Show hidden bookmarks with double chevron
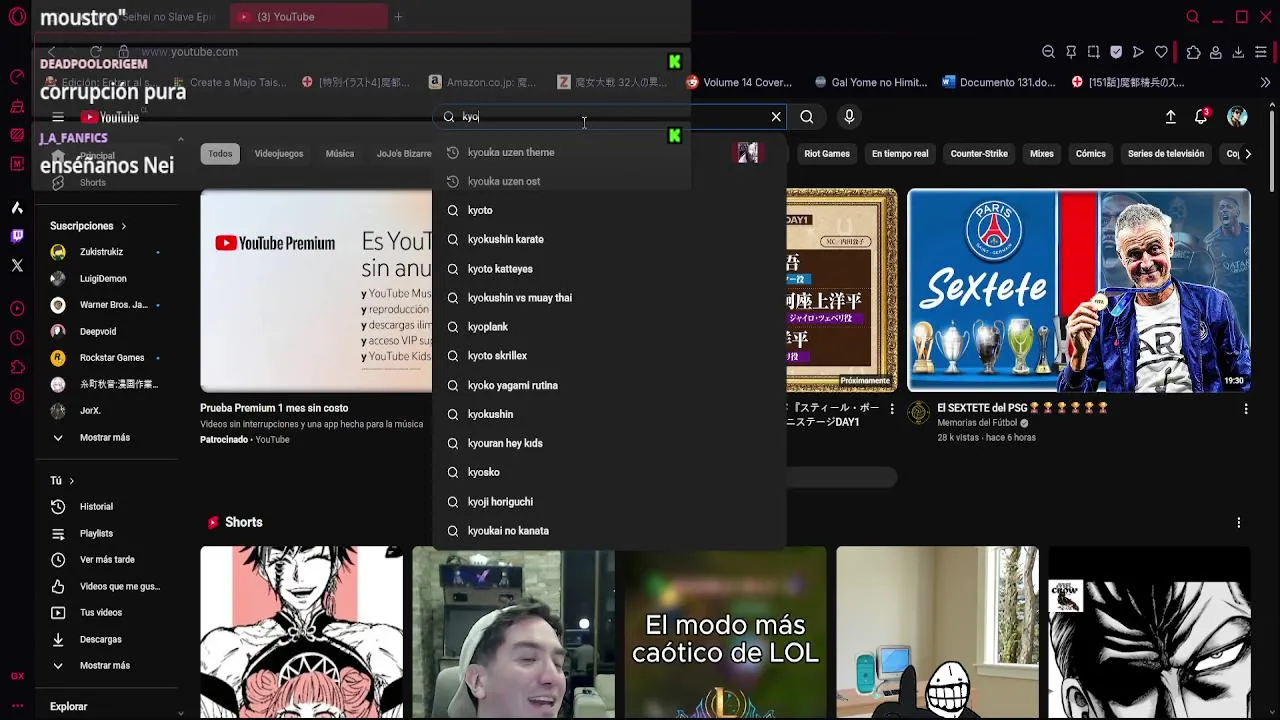Viewport: 1280px width, 720px height. (1265, 83)
